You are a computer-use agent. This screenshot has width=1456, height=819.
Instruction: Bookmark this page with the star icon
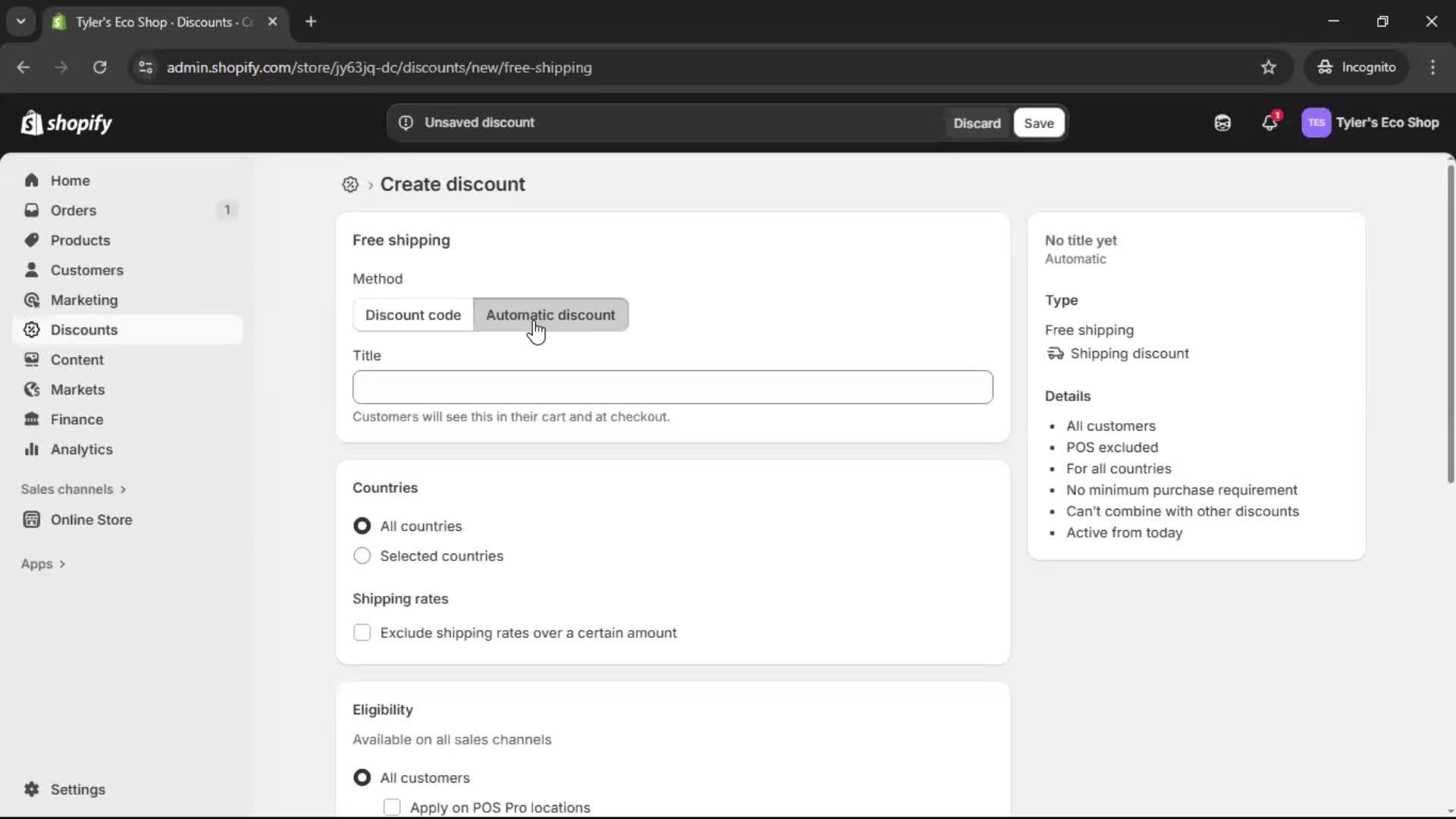pos(1269,67)
